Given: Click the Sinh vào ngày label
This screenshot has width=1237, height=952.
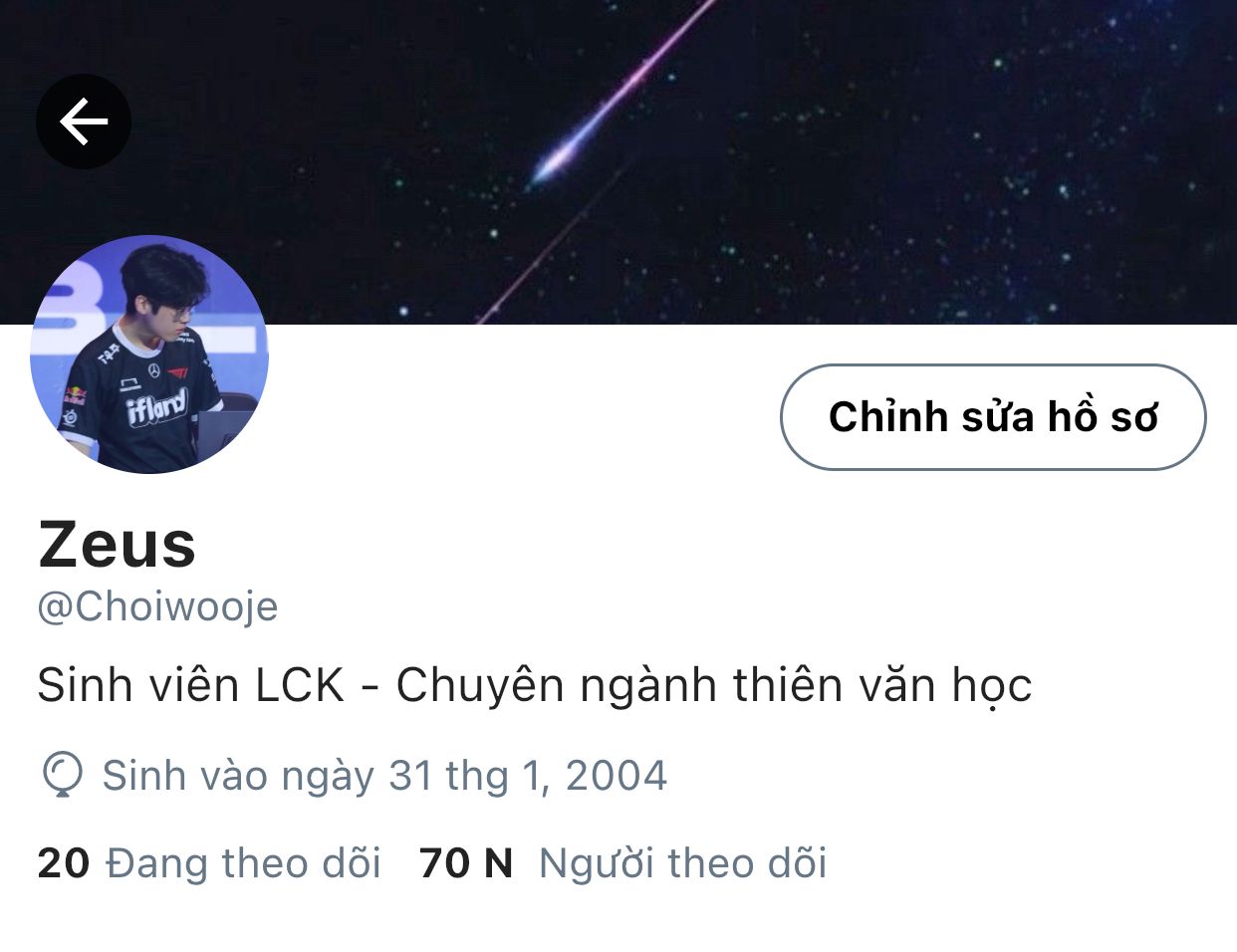Looking at the screenshot, I should point(238,776).
